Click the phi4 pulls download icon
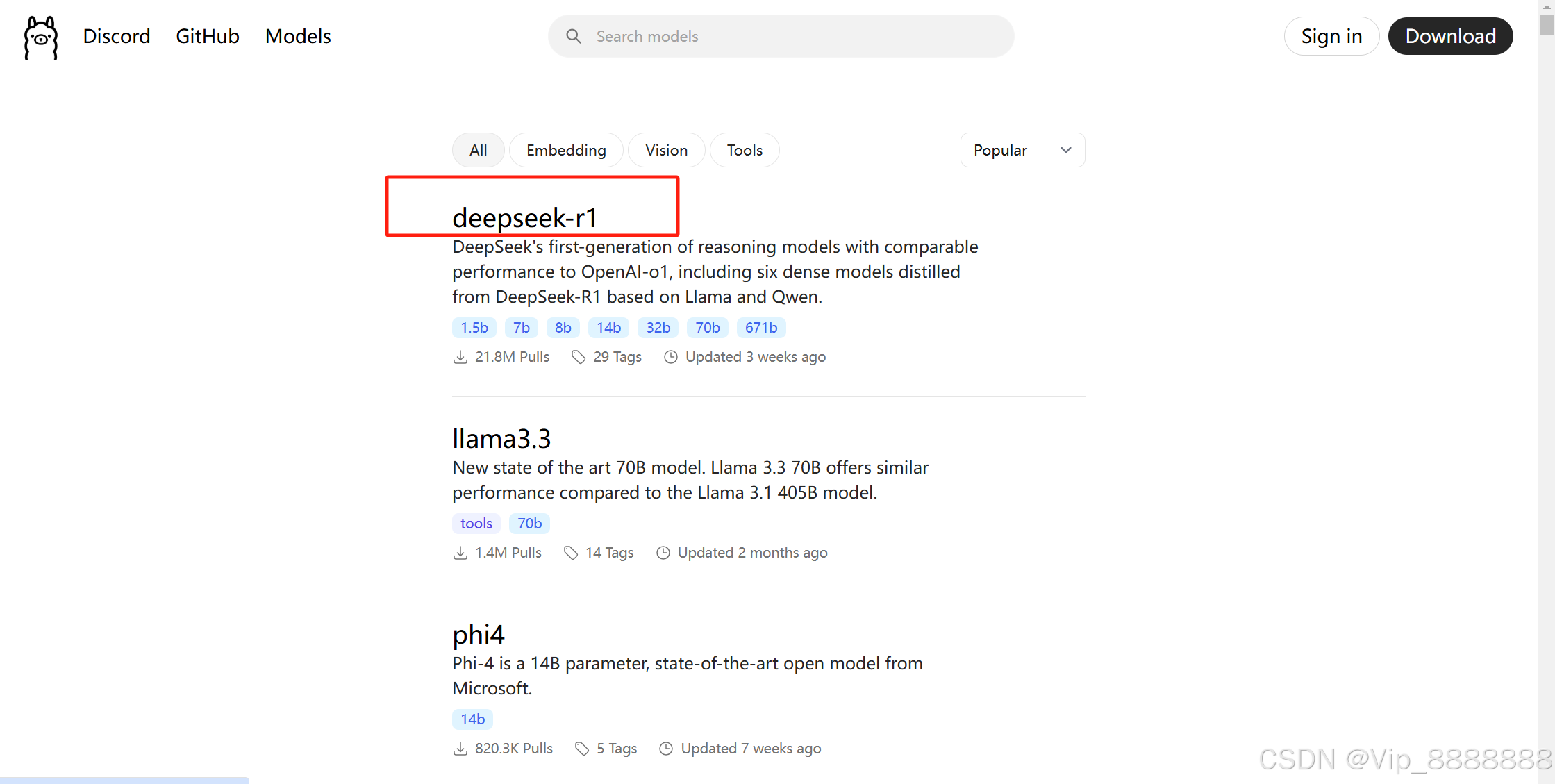The image size is (1555, 784). pos(460,749)
